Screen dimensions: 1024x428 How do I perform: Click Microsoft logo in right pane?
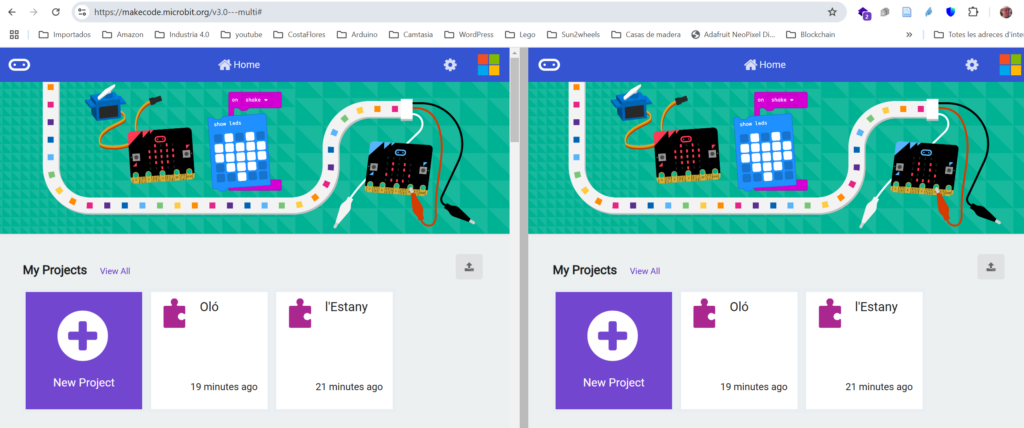1010,65
